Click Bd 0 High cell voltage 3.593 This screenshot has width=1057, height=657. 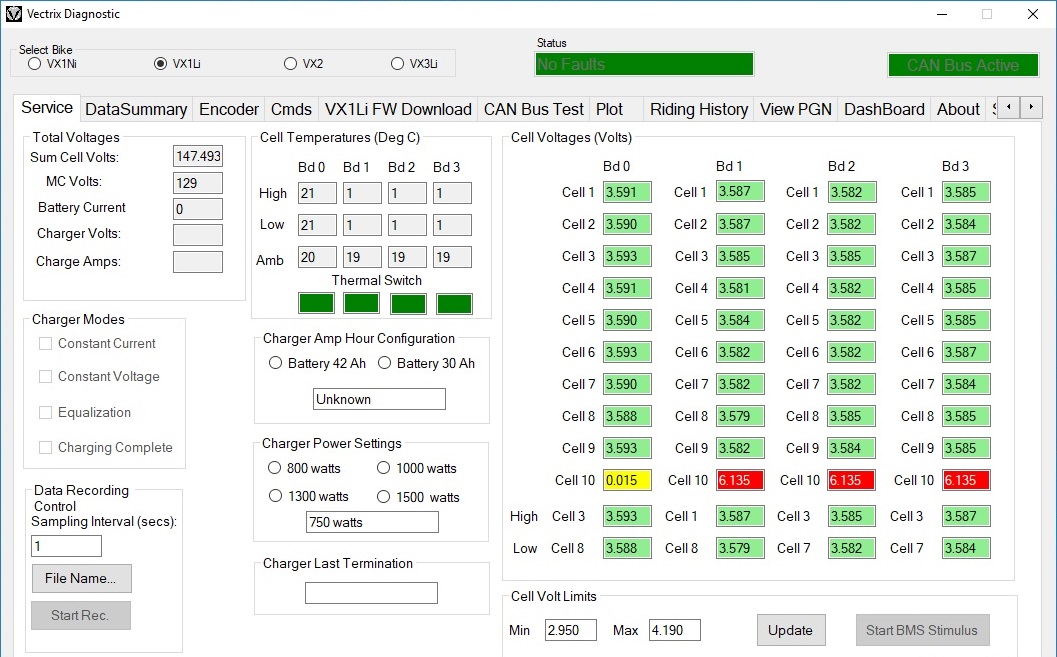[627, 516]
